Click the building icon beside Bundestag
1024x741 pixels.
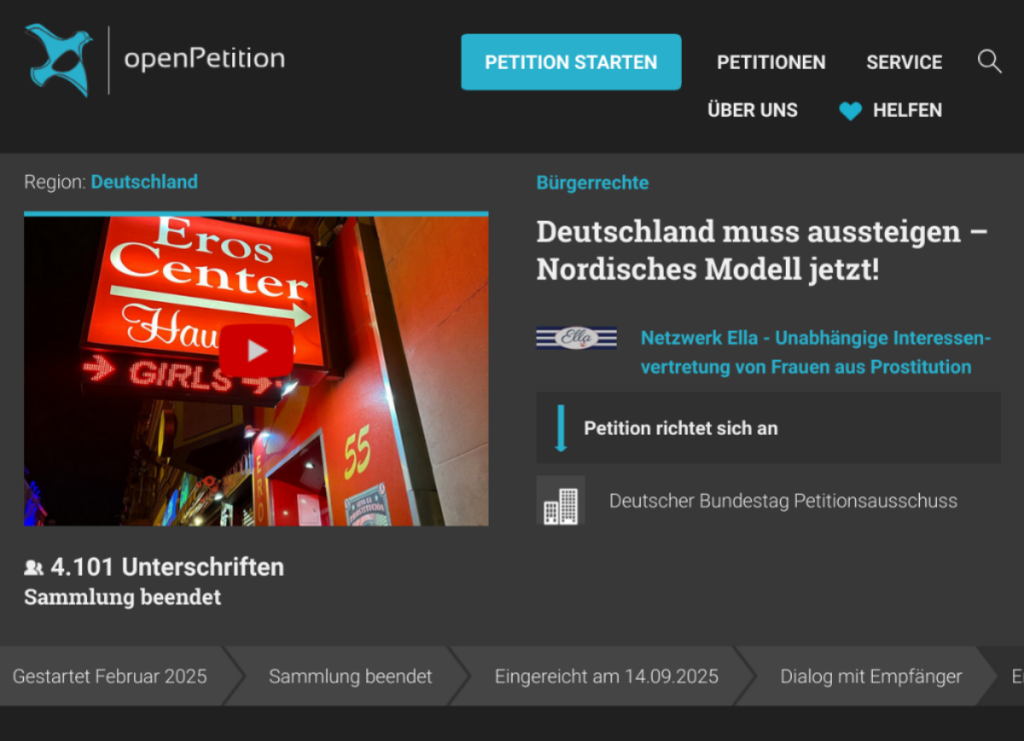[560, 501]
